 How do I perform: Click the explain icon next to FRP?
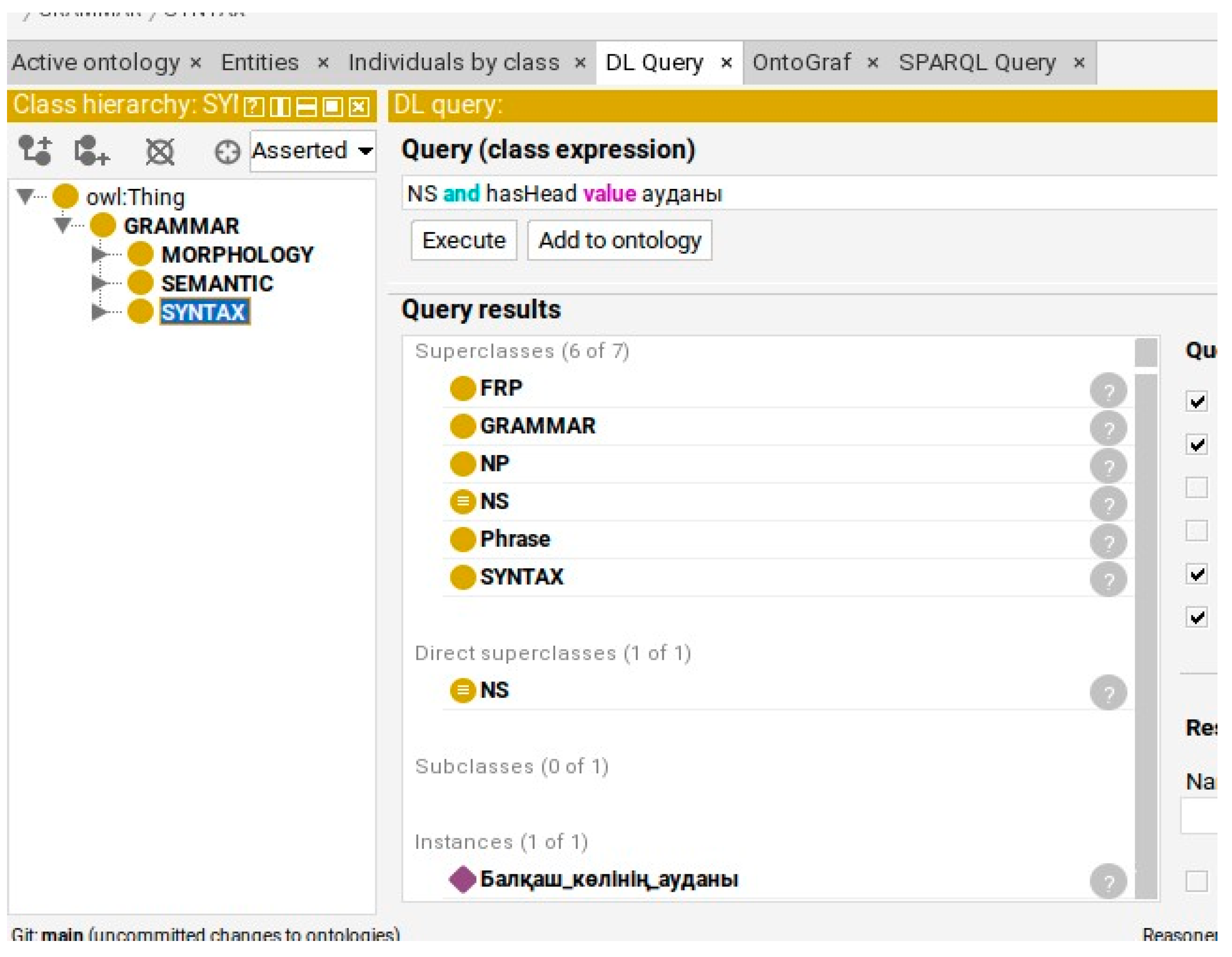[1108, 390]
